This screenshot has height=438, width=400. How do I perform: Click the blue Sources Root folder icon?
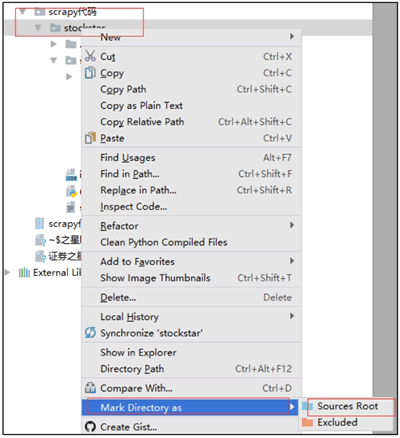[x=307, y=406]
